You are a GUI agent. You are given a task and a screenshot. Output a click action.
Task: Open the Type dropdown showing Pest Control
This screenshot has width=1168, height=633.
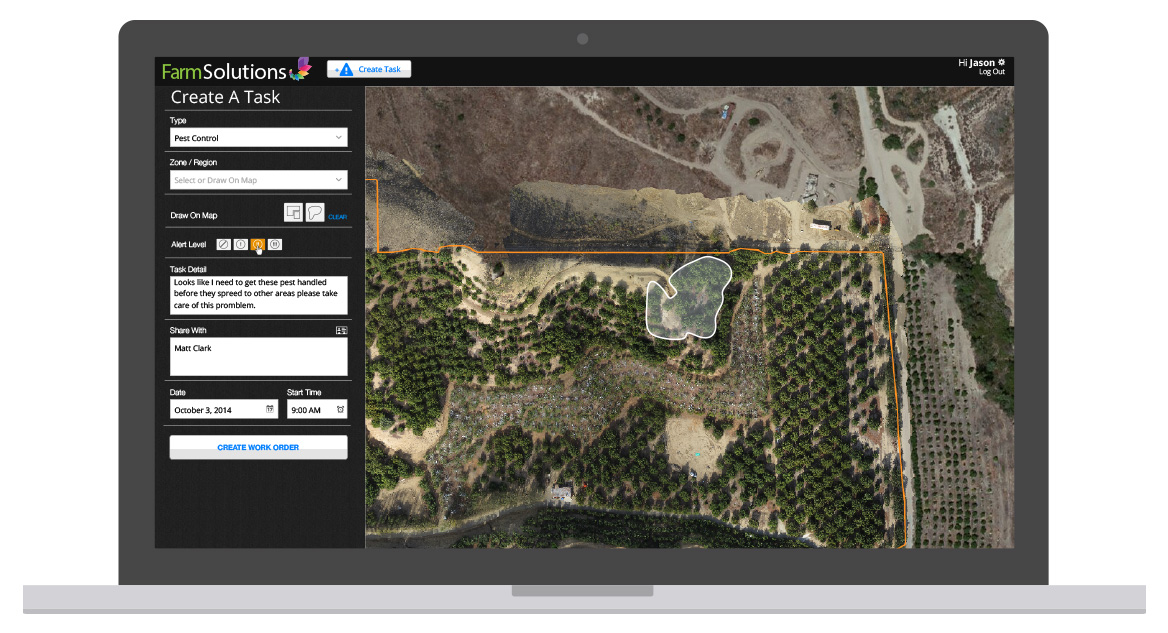pyautogui.click(x=258, y=138)
